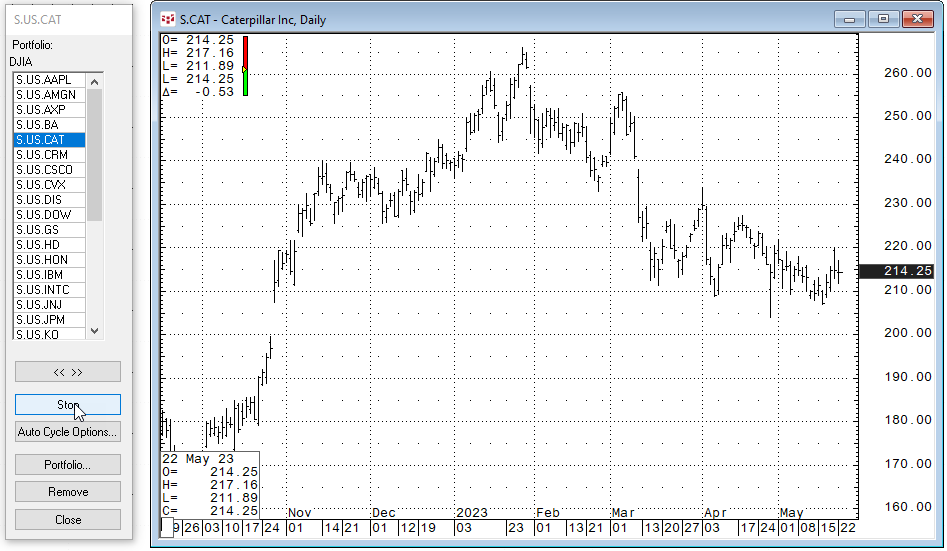This screenshot has width=947, height=551.
Task: Click the Δ= -0.53 change value
Action: click(x=197, y=92)
